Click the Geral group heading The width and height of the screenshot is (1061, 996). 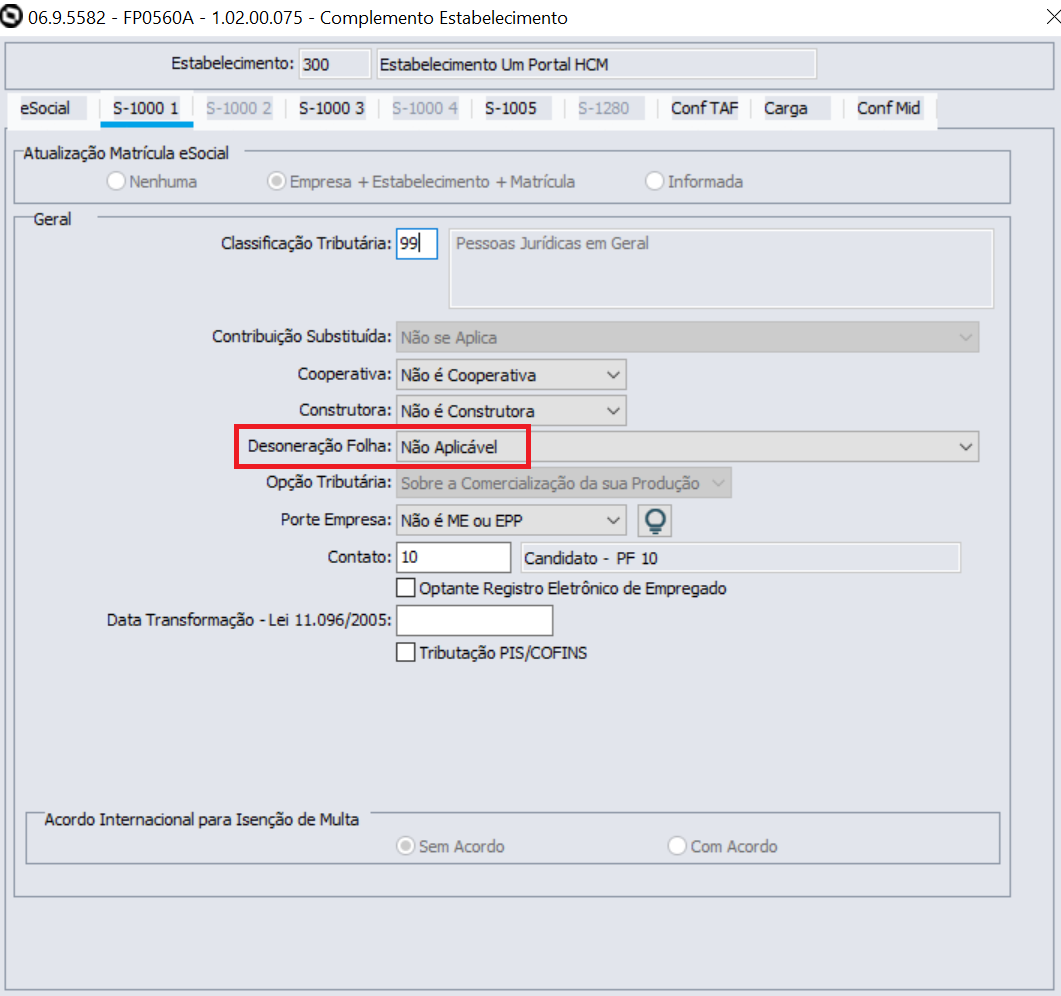click(52, 219)
